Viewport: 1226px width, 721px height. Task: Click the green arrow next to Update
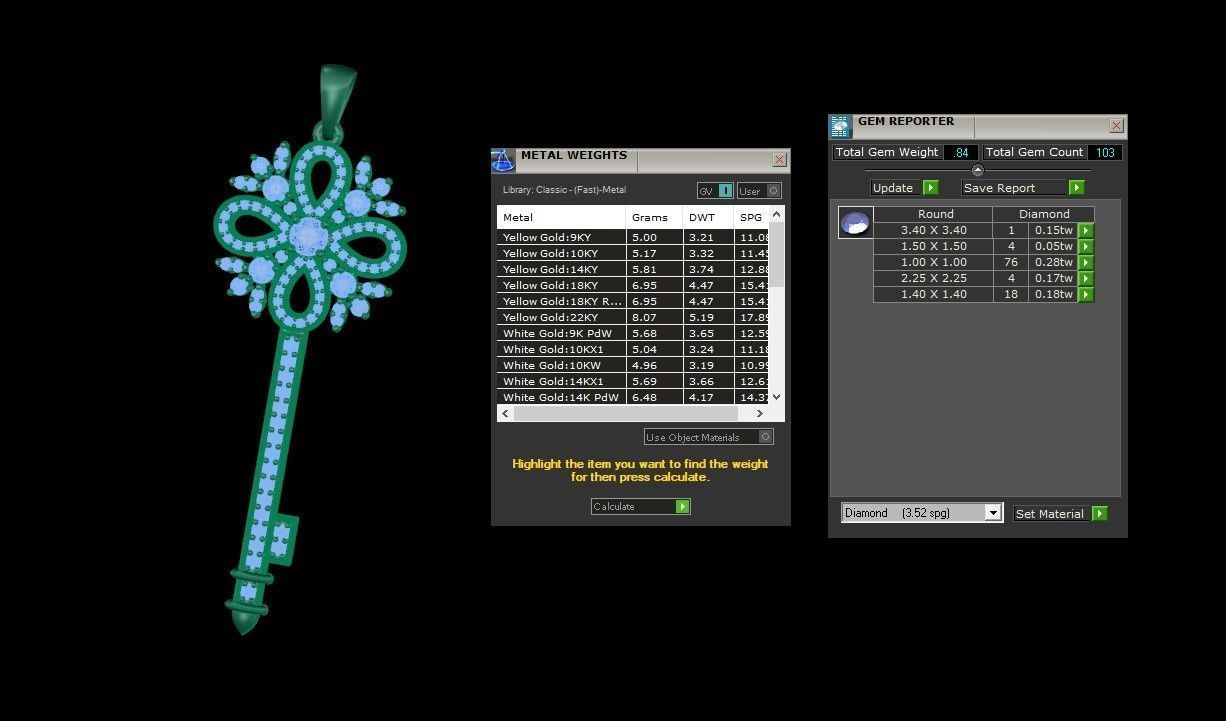tap(930, 188)
